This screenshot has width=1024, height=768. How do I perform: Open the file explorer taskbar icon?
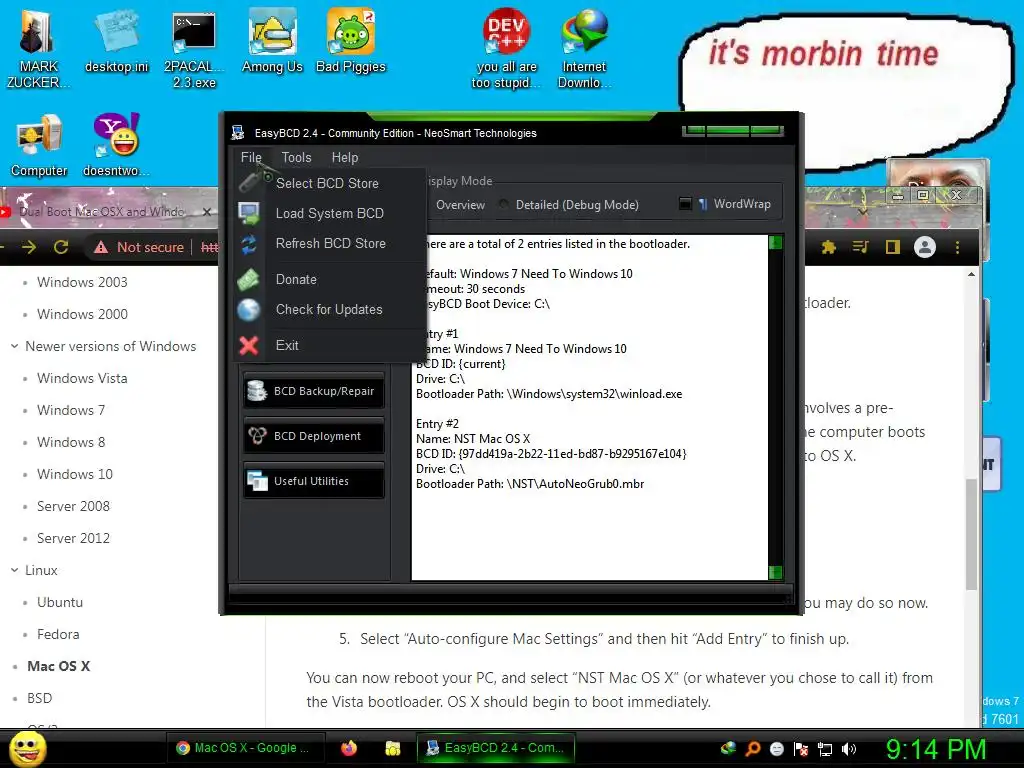coord(392,748)
